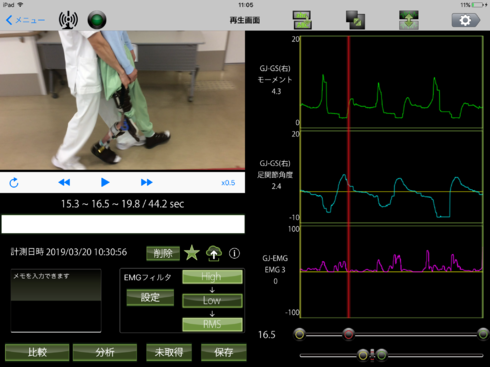Toggle the RMS EMG filter

point(212,324)
